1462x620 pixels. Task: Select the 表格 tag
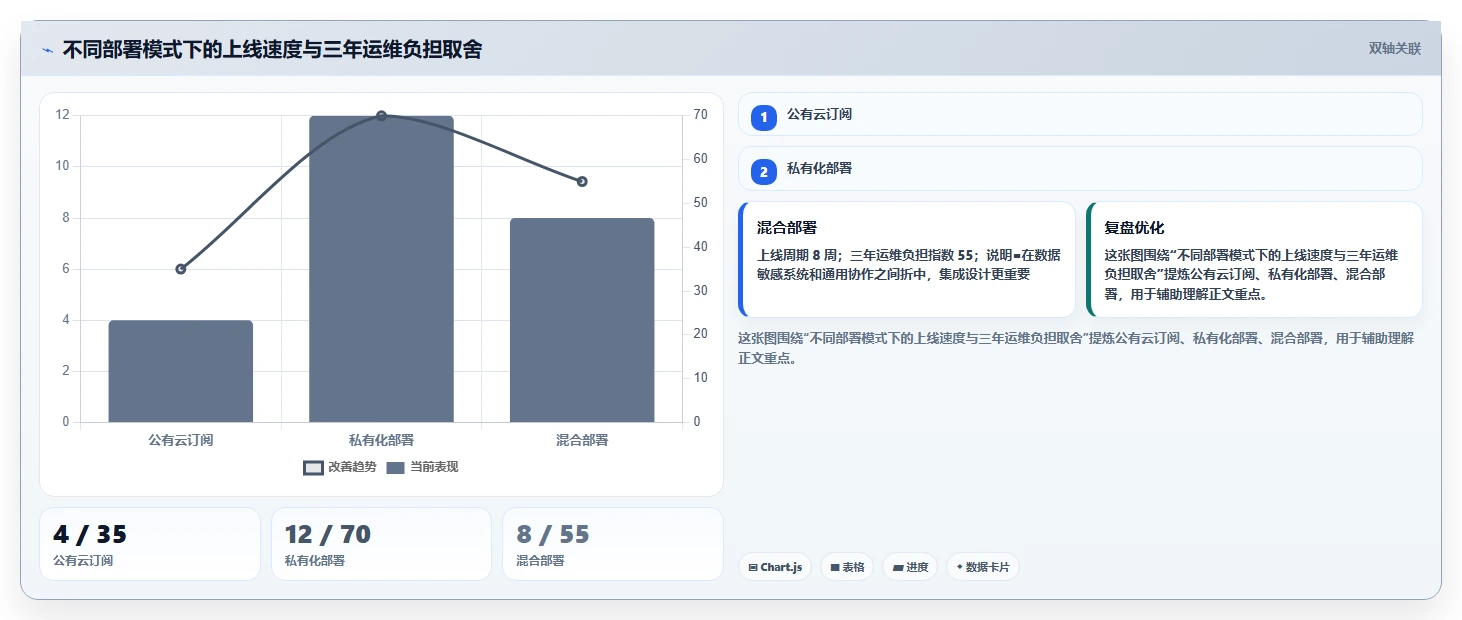[847, 567]
